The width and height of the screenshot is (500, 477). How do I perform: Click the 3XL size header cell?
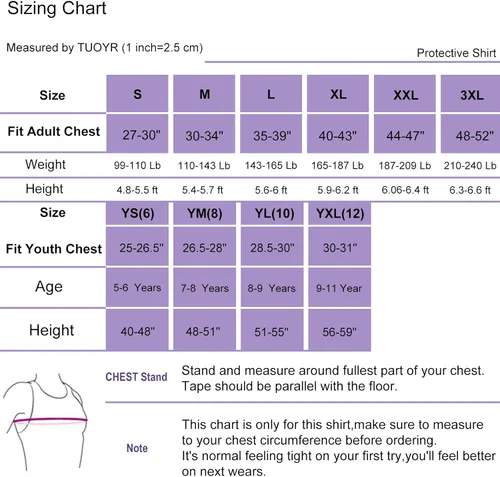coord(470,94)
